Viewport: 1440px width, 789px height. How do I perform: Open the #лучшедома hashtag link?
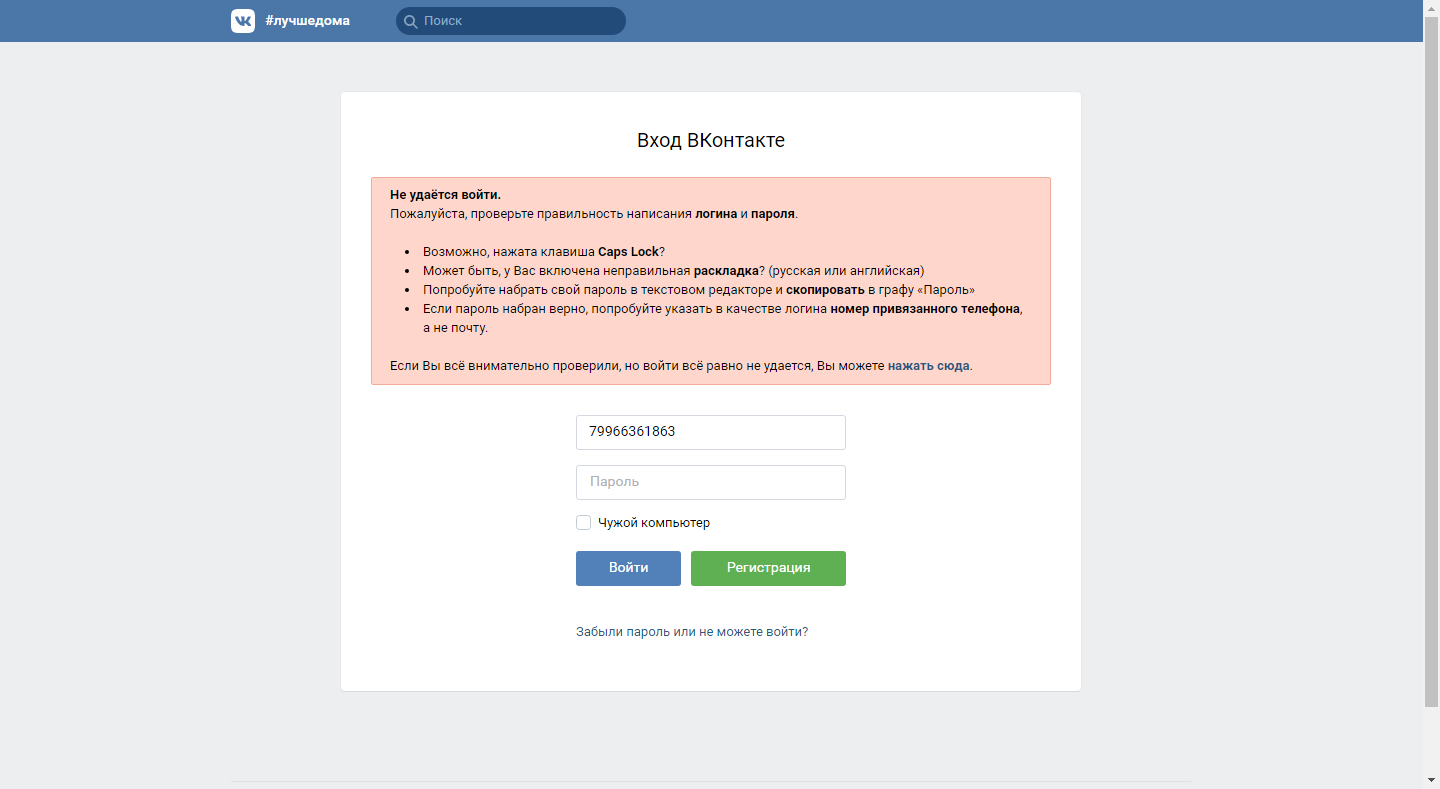308,21
